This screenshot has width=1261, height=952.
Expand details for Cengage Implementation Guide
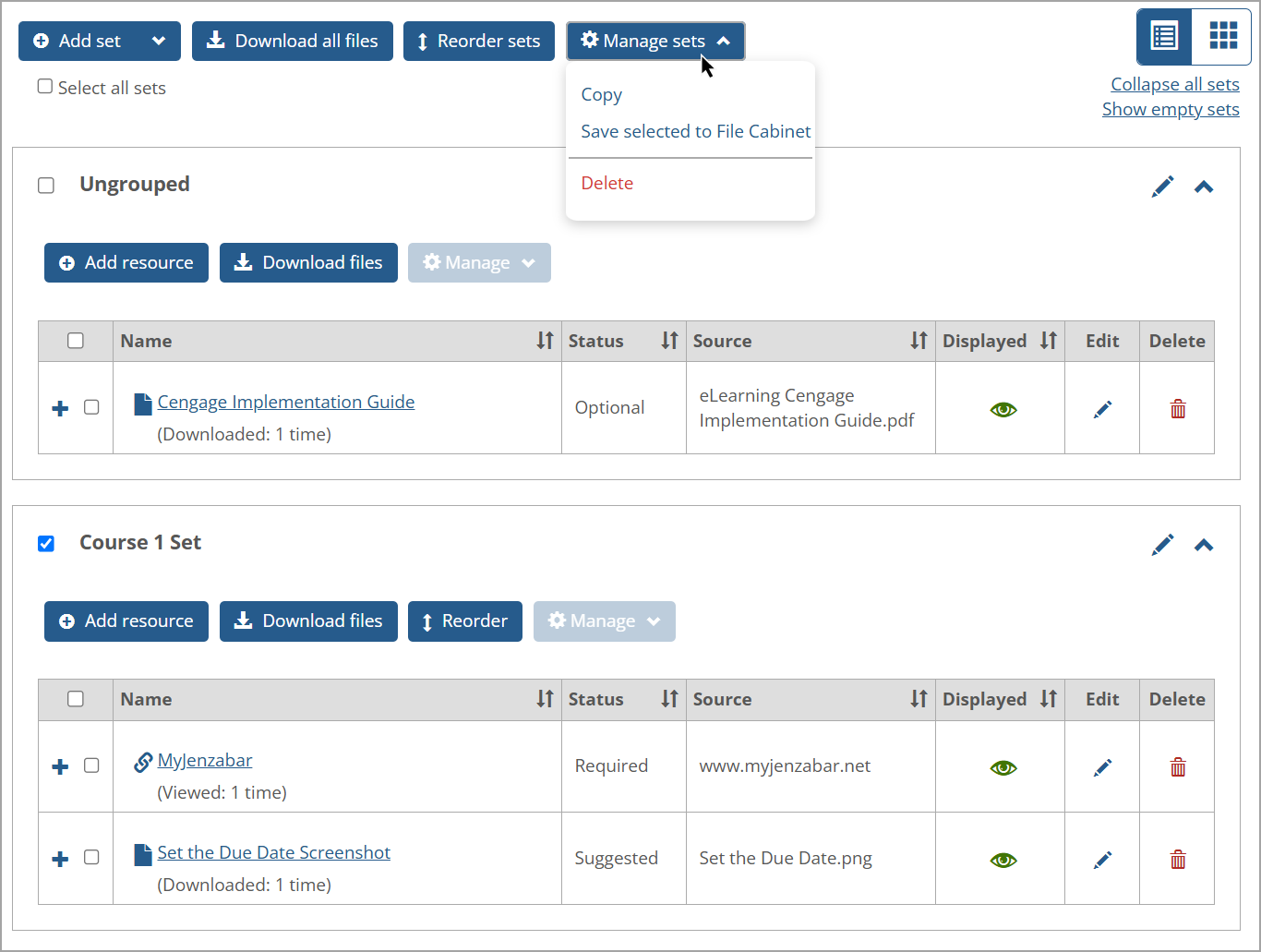coord(60,408)
